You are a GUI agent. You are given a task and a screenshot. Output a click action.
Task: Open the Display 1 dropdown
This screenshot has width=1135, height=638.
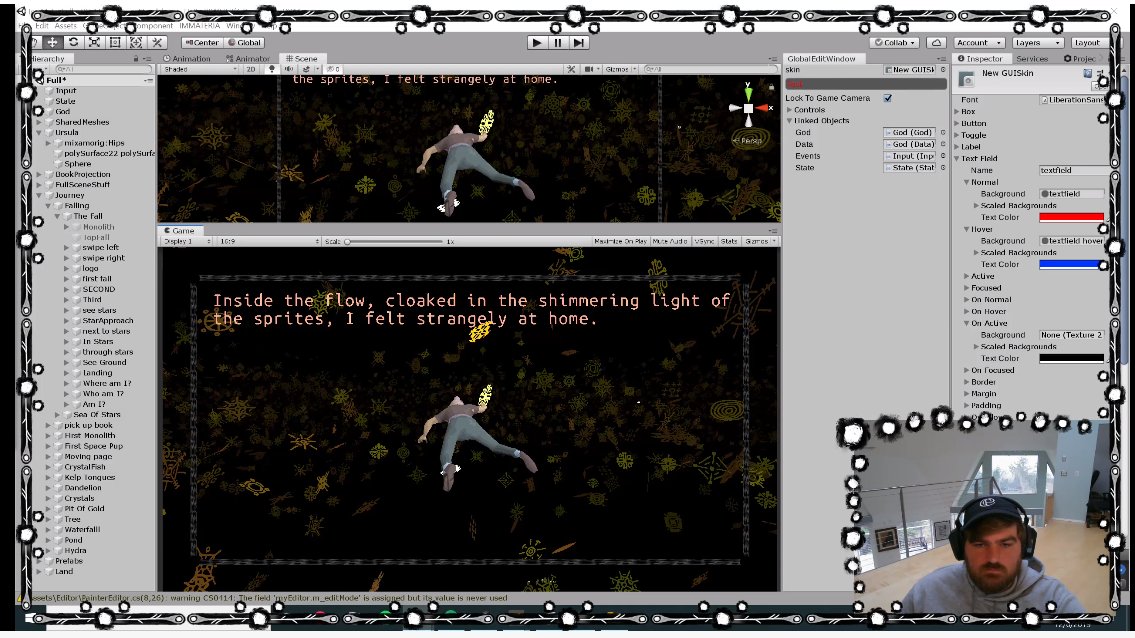187,241
